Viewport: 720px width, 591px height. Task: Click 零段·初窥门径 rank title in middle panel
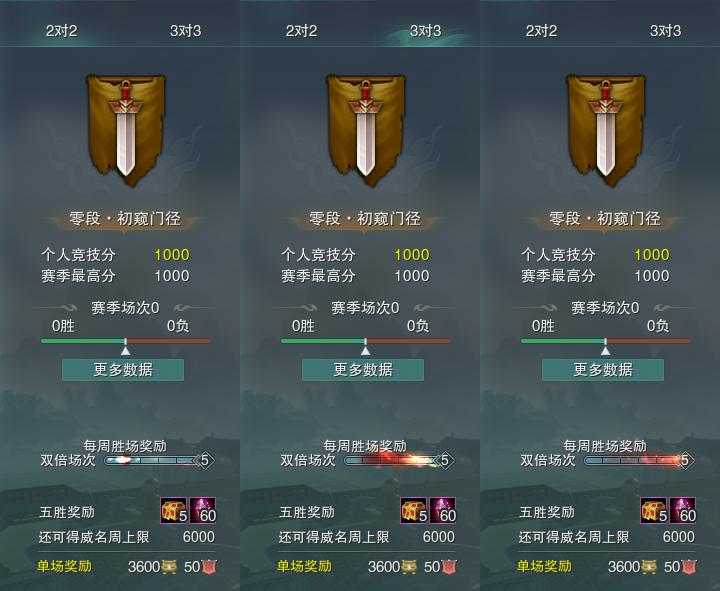(x=365, y=219)
